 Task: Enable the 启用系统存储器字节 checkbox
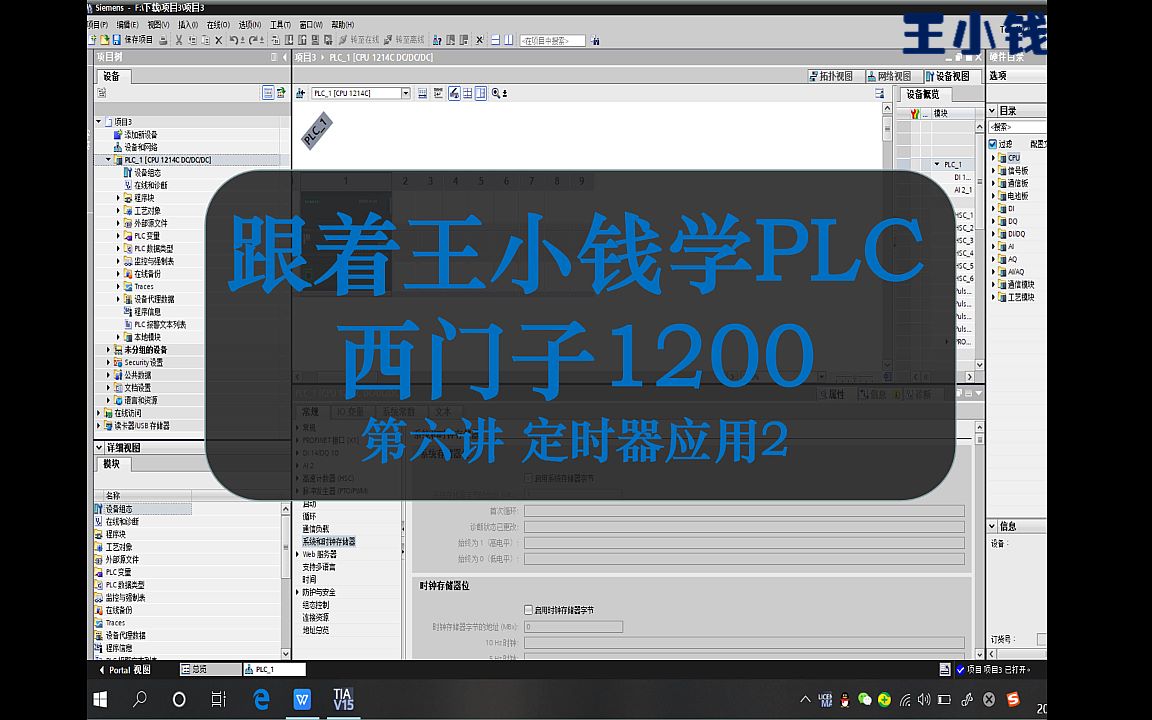click(x=528, y=478)
